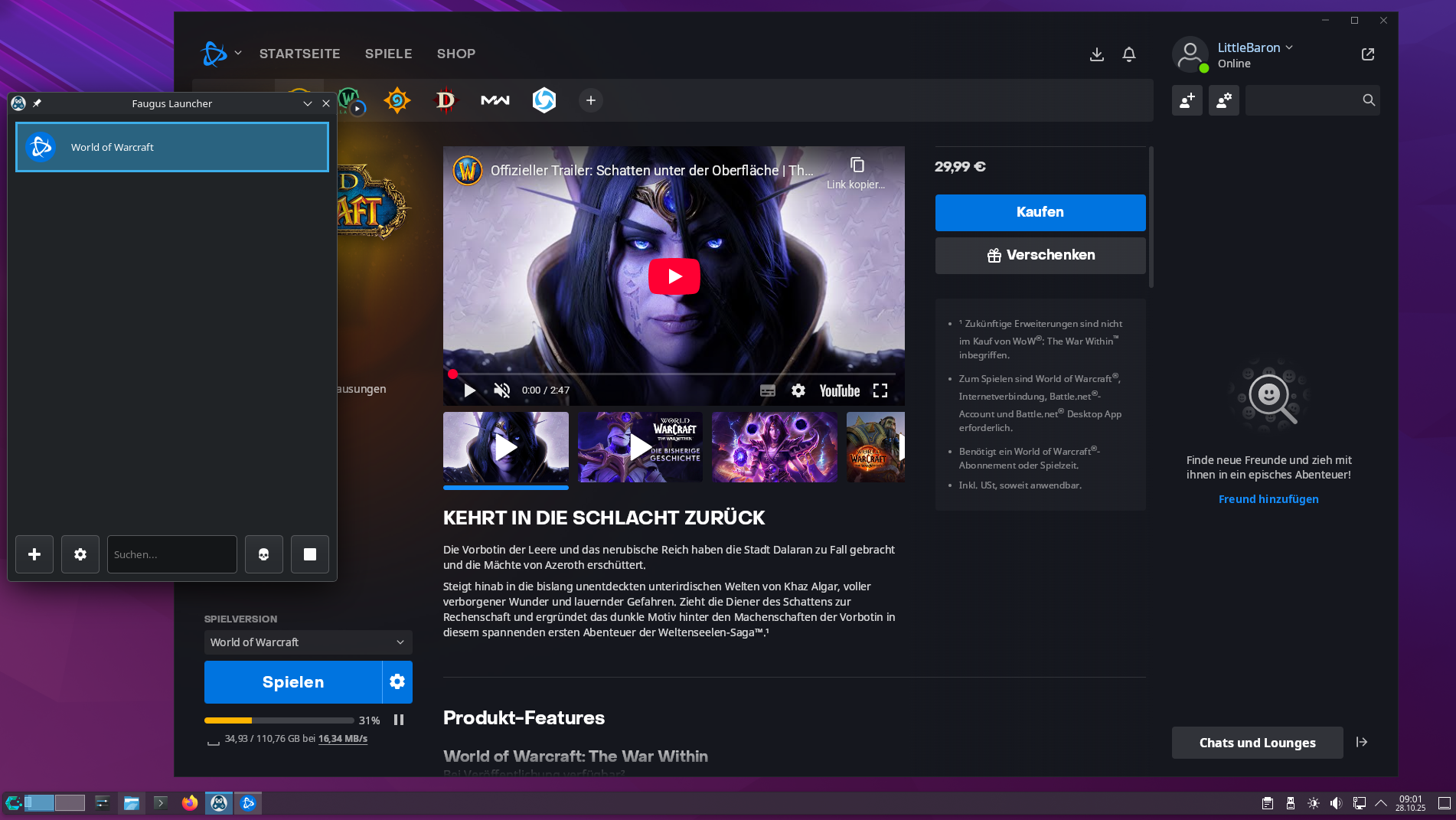Add a new game in Faugus Launcher
Image resolution: width=1456 pixels, height=820 pixels.
(34, 554)
